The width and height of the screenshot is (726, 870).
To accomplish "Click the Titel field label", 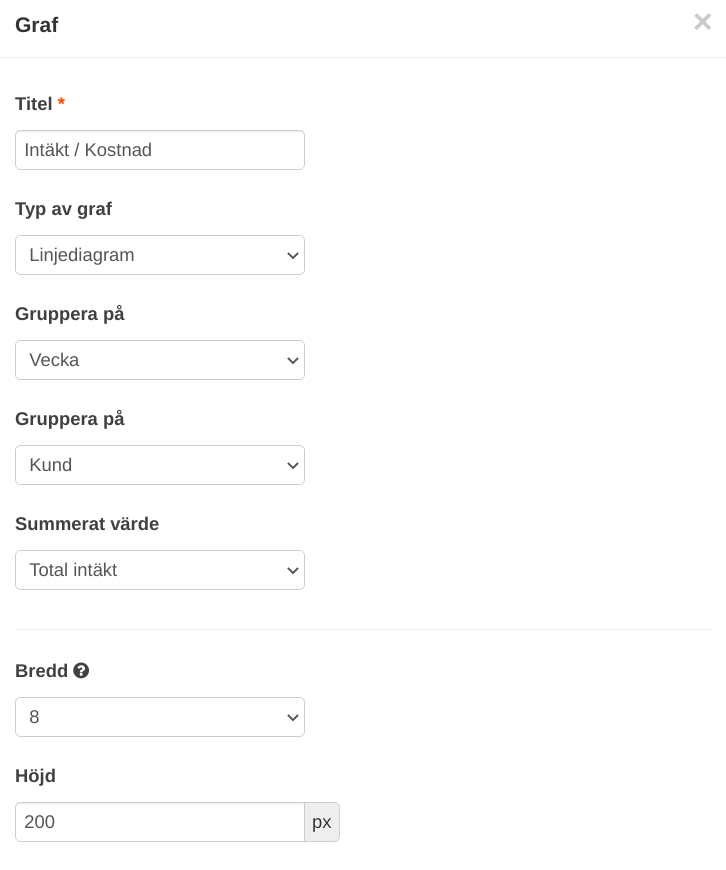I will [x=33, y=104].
